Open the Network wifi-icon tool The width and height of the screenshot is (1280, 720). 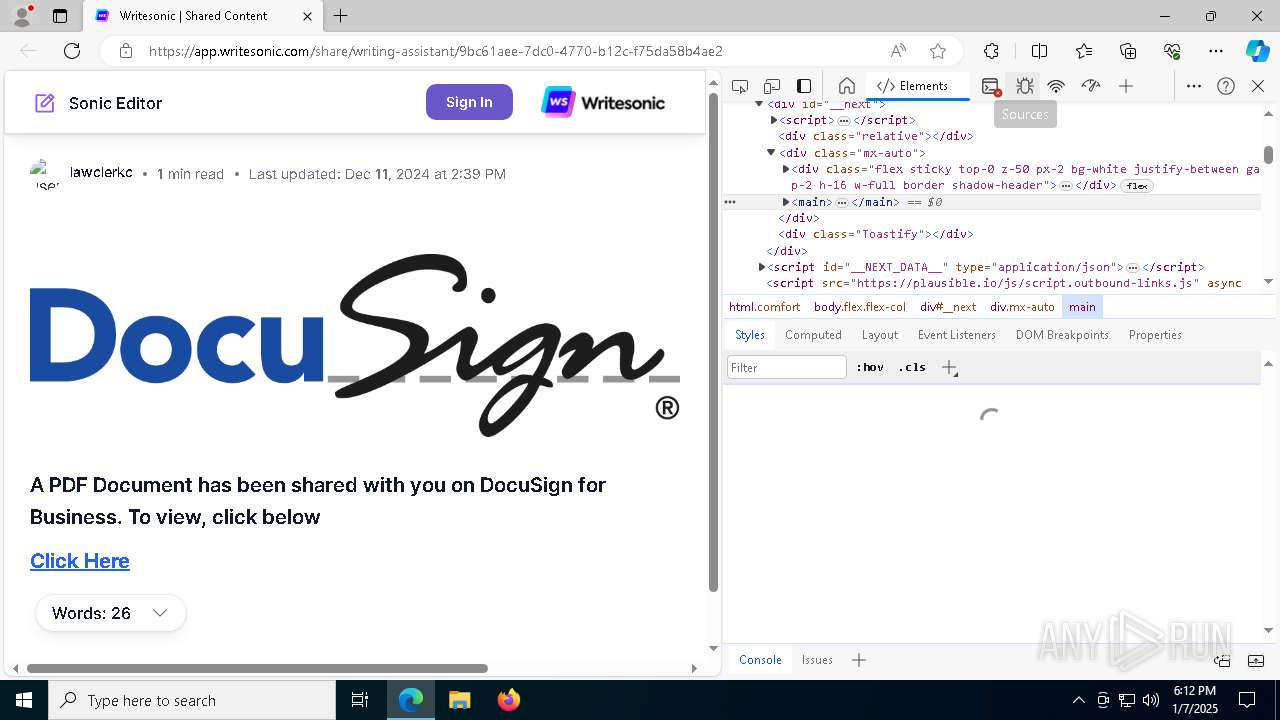tap(1056, 86)
